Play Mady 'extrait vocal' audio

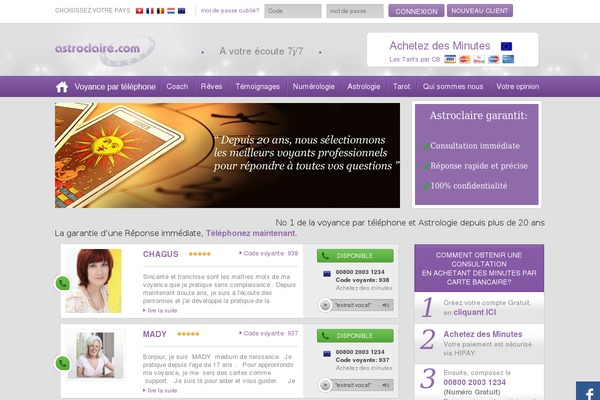coord(325,385)
